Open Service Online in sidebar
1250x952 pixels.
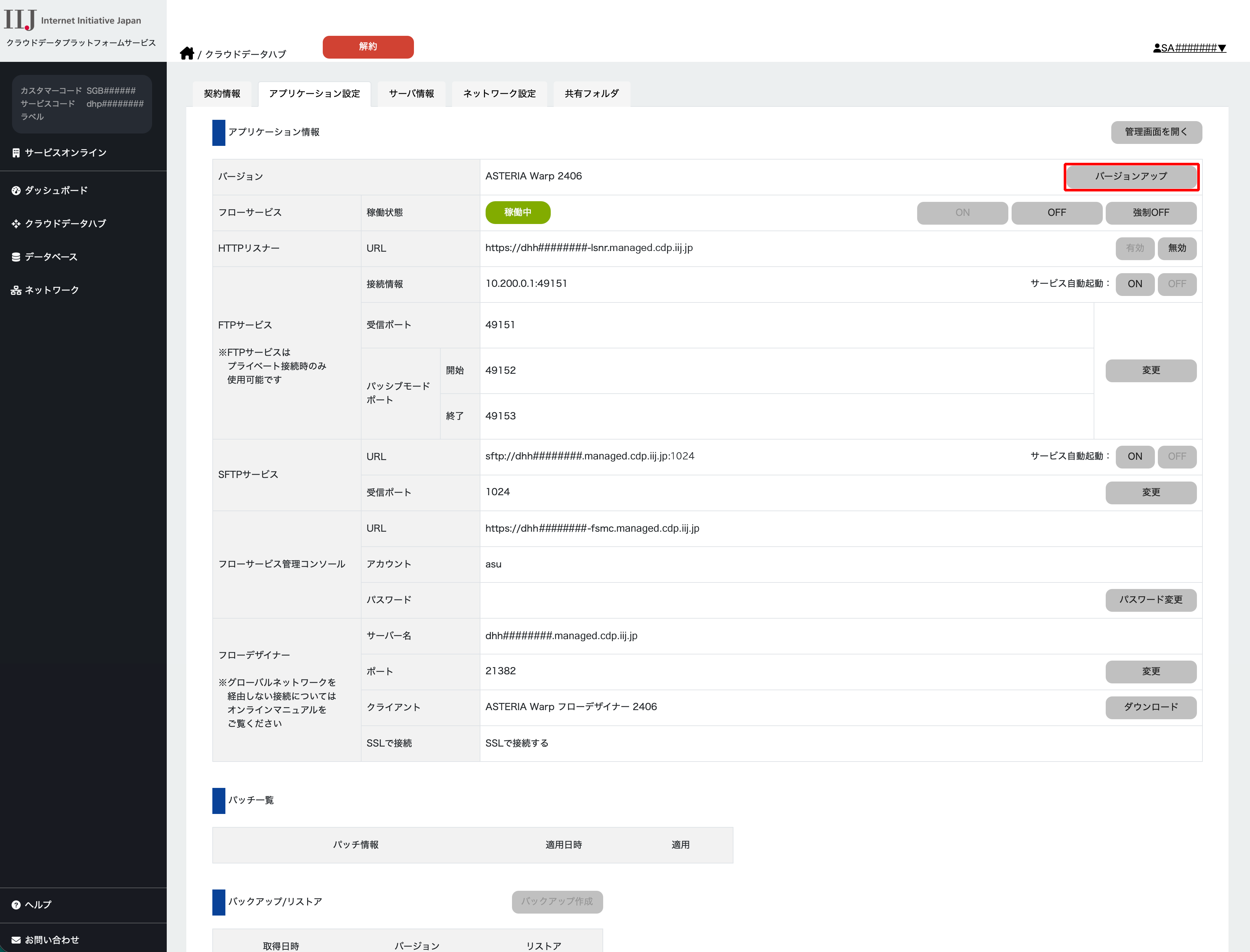coord(65,152)
